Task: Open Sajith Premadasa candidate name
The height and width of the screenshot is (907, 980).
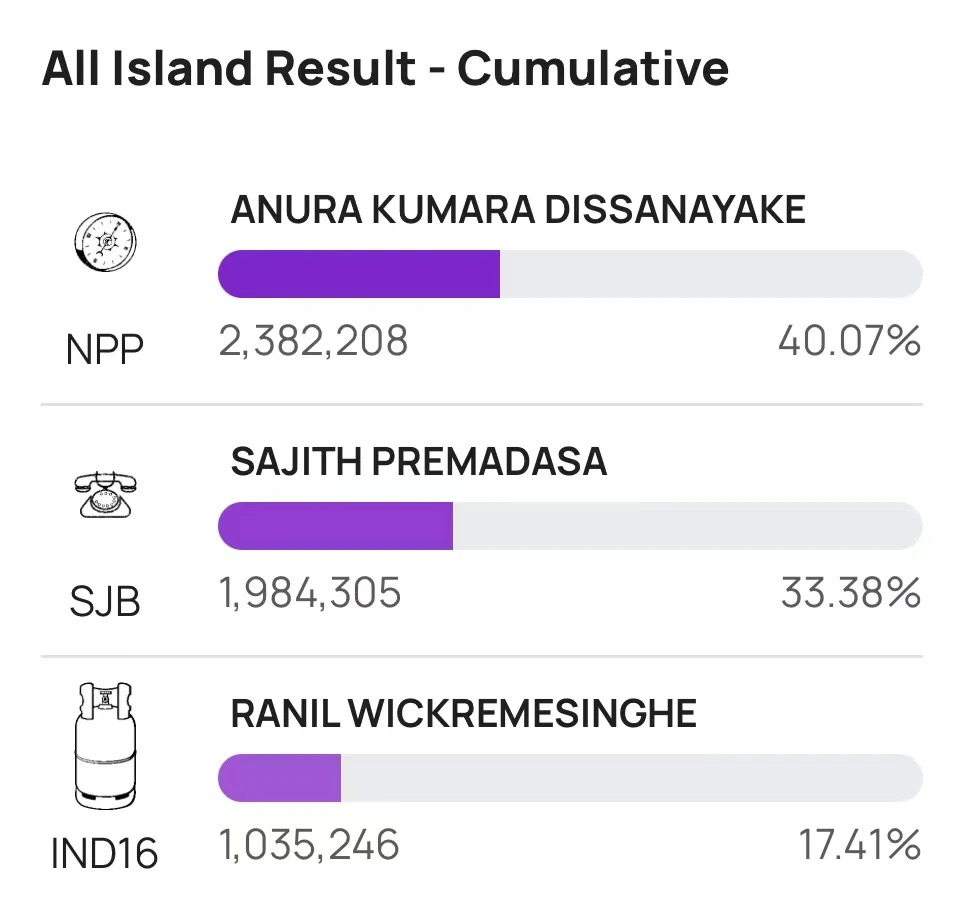Action: [x=419, y=462]
